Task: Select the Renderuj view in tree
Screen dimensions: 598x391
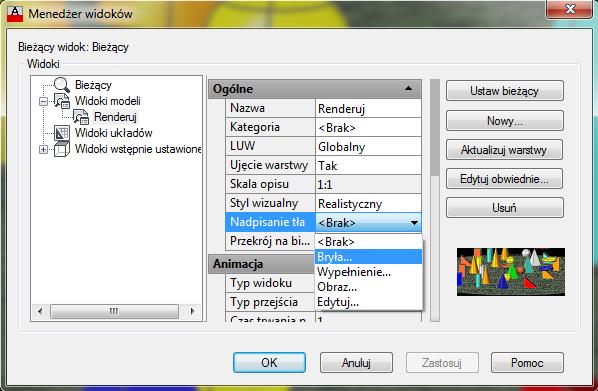Action: 115,117
